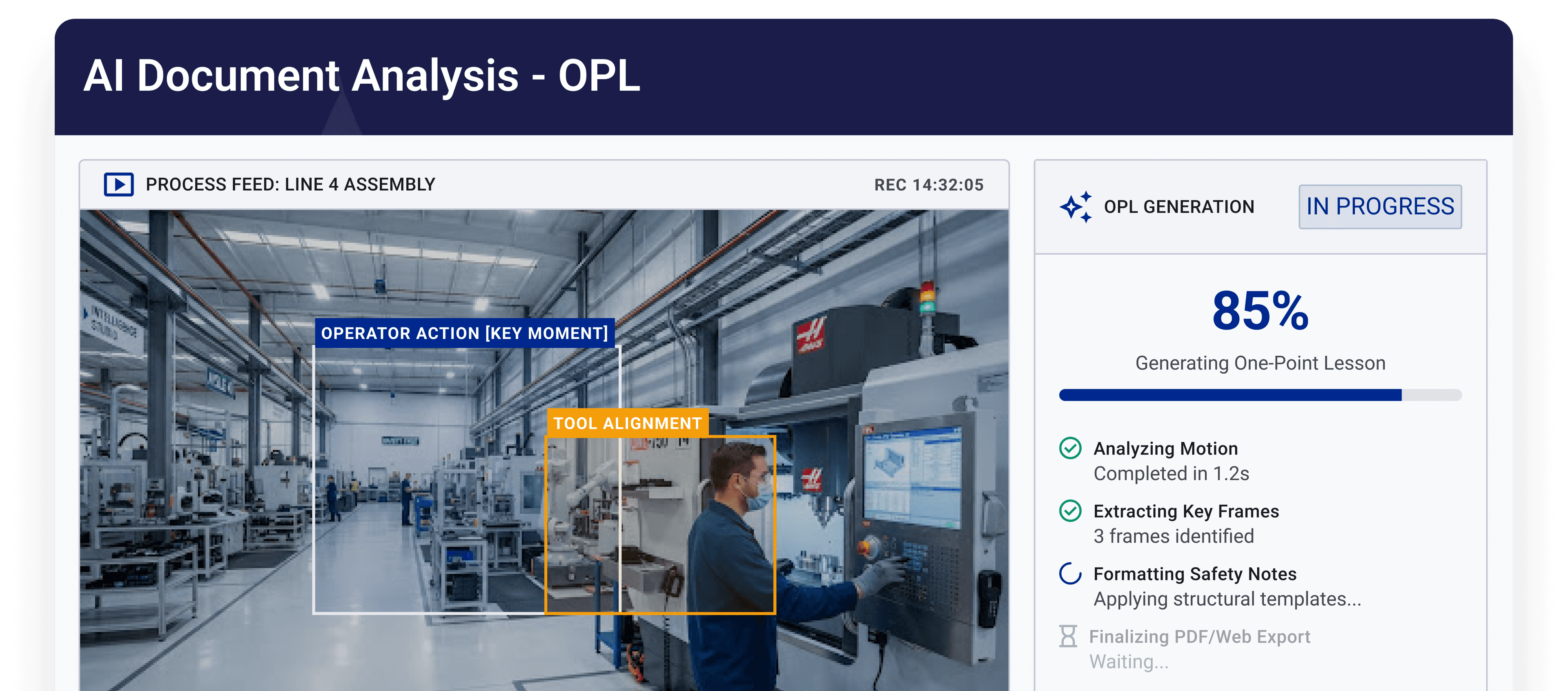Click the PROCESS FEED: LINE 4 ASSEMBLY title
The image size is (1568, 691).
pos(290,185)
